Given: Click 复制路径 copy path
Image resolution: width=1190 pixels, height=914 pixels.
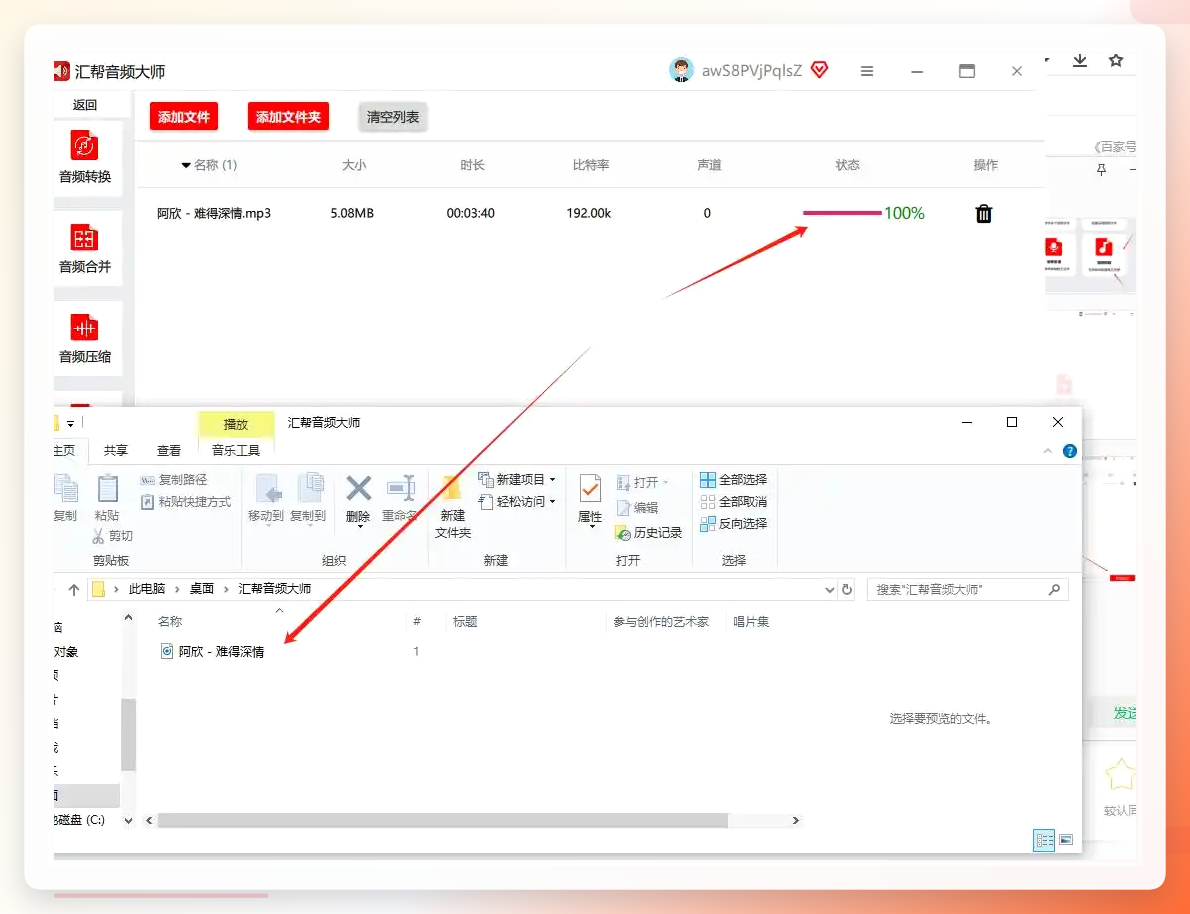Looking at the screenshot, I should pyautogui.click(x=174, y=480).
